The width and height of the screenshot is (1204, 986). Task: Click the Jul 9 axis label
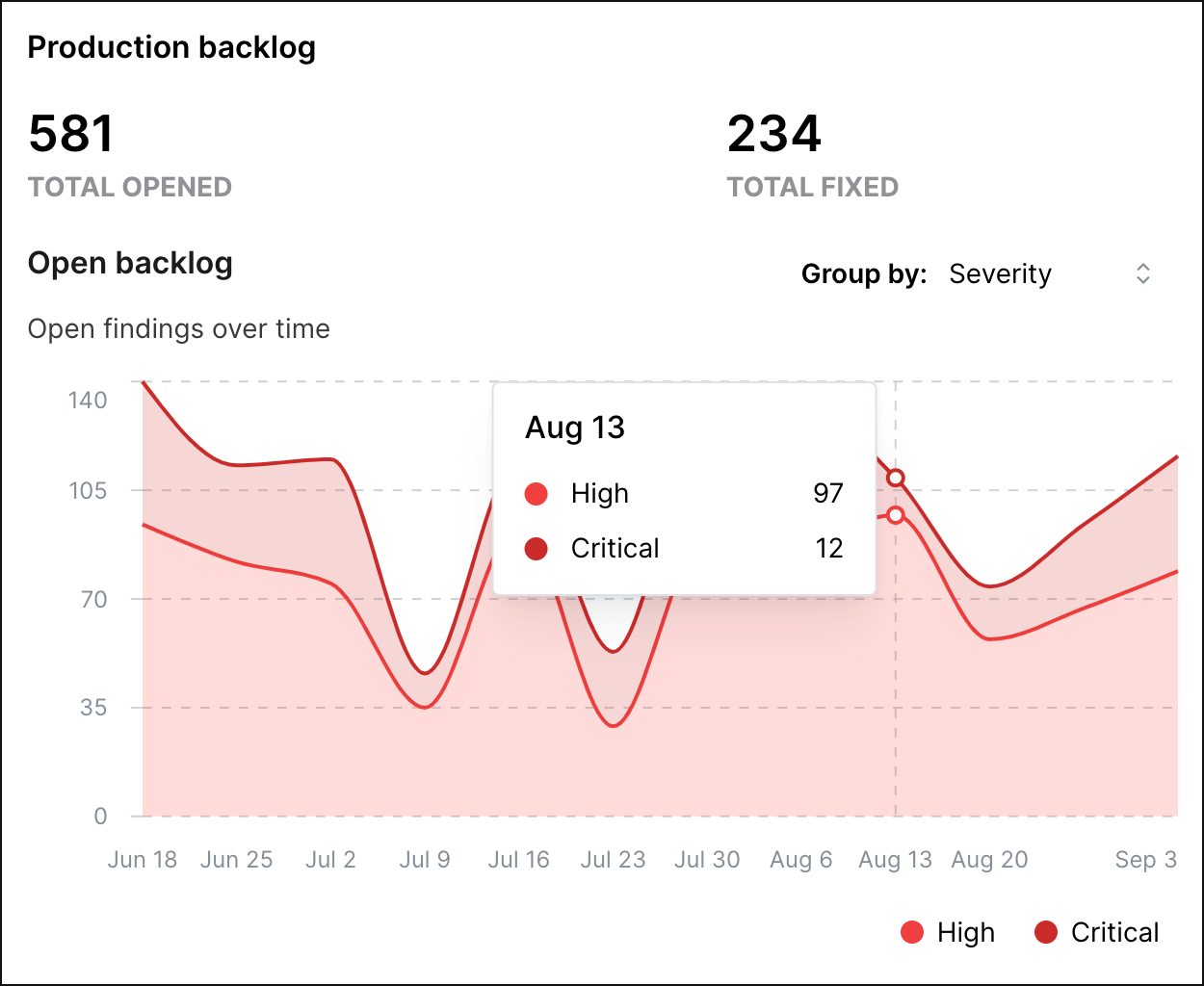(424, 859)
